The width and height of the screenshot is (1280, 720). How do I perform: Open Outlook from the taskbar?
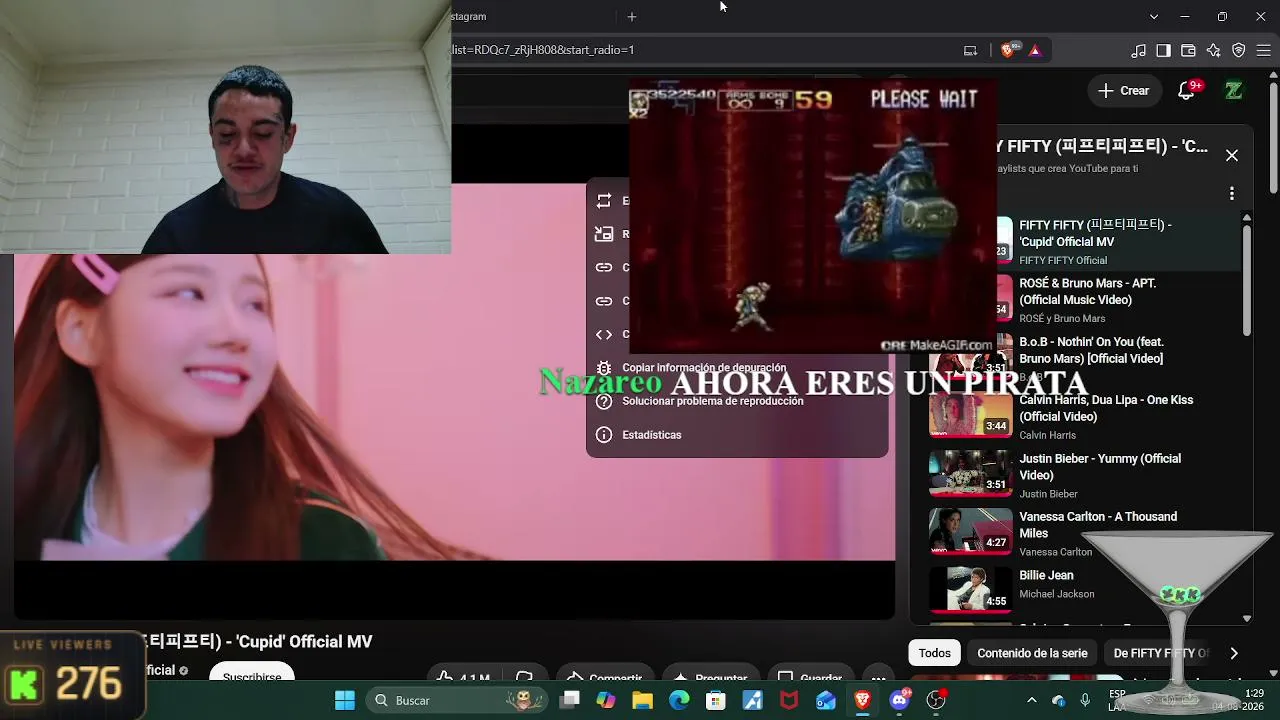click(826, 700)
